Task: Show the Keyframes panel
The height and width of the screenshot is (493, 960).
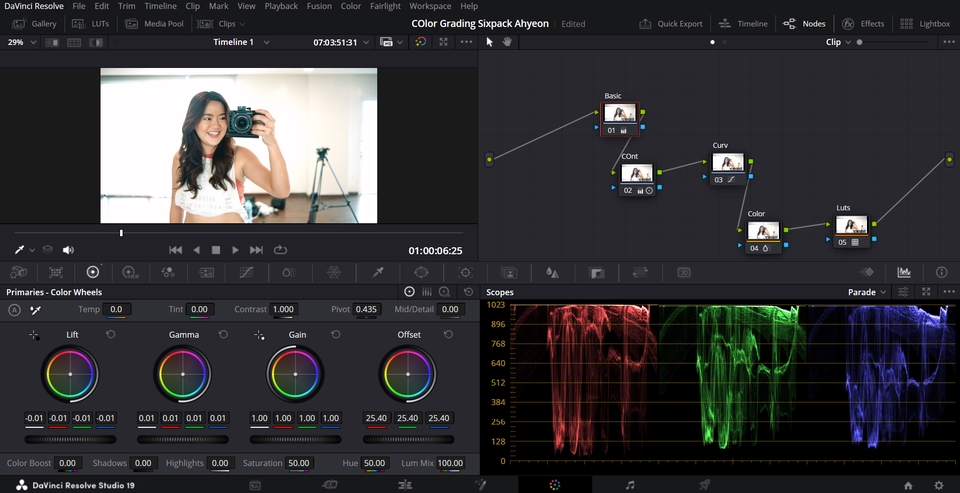Action: (x=867, y=273)
